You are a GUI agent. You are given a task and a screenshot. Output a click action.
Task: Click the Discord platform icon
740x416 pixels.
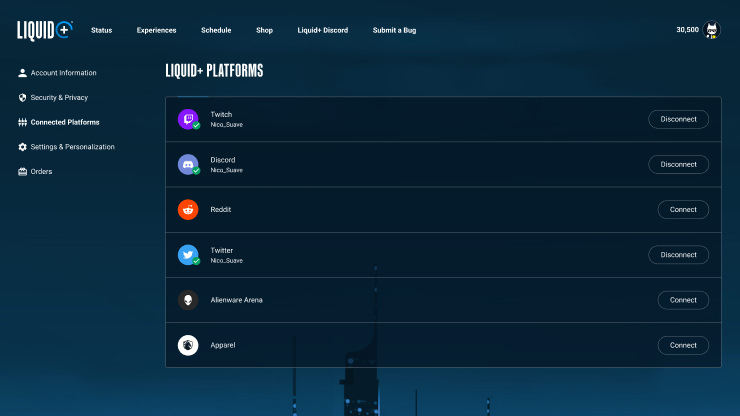pyautogui.click(x=188, y=164)
